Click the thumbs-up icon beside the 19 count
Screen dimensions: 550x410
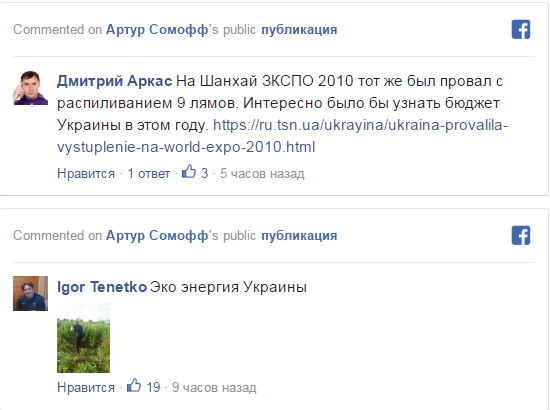[134, 386]
